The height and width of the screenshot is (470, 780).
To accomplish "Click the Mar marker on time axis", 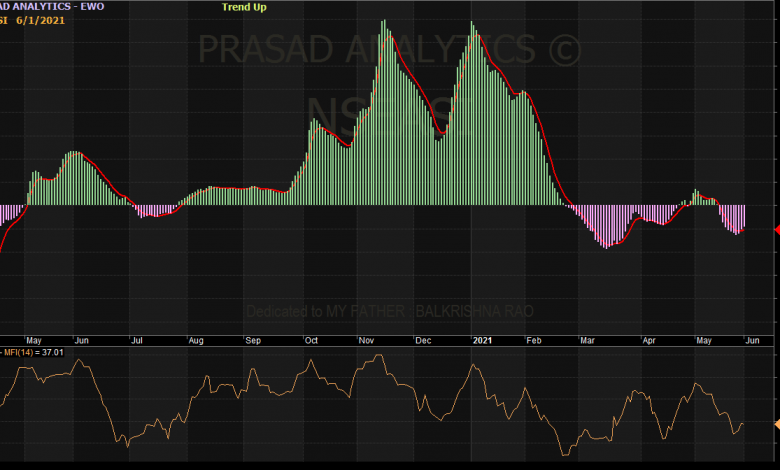I will point(588,341).
